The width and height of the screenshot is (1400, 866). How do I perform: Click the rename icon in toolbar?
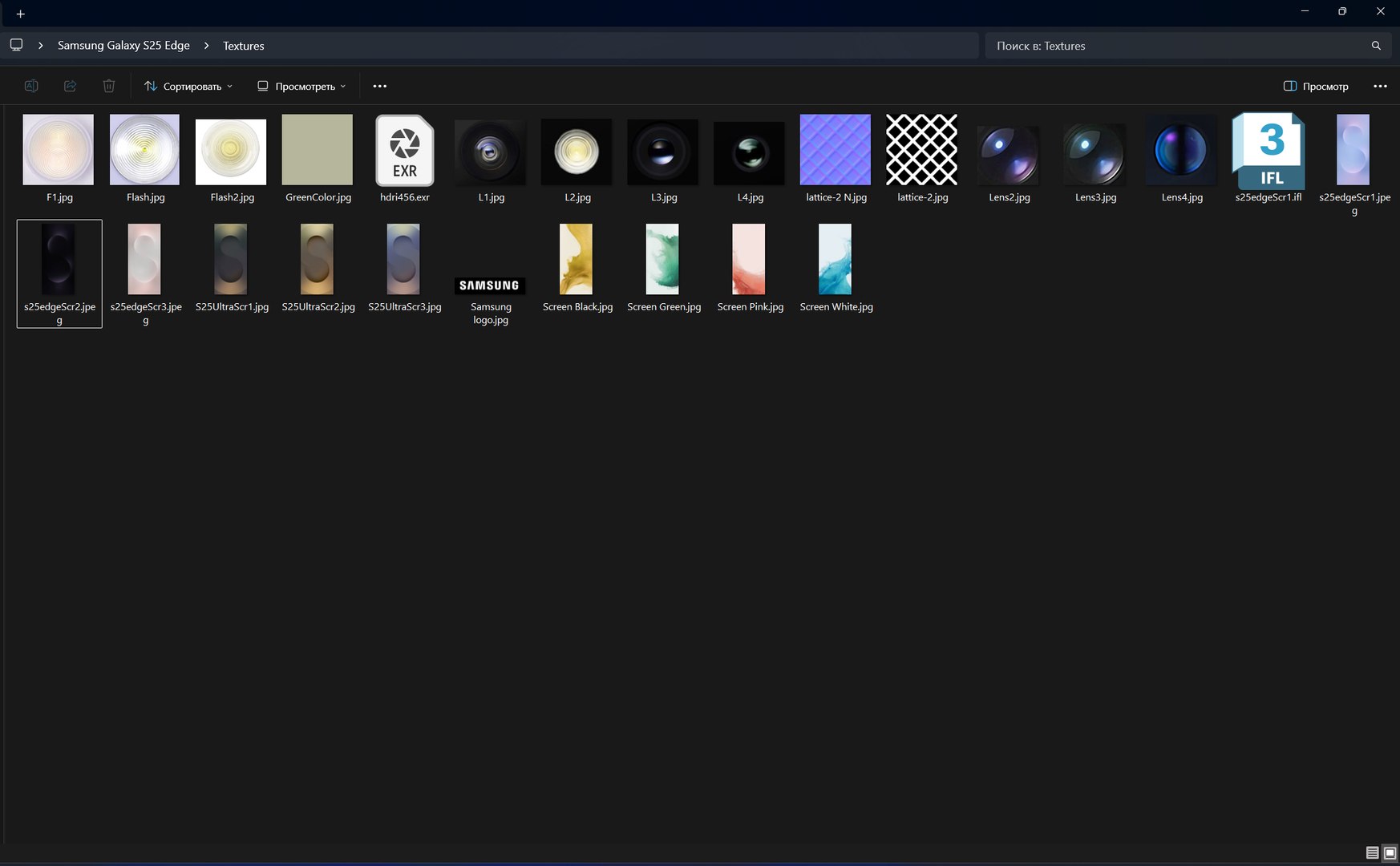pos(31,86)
